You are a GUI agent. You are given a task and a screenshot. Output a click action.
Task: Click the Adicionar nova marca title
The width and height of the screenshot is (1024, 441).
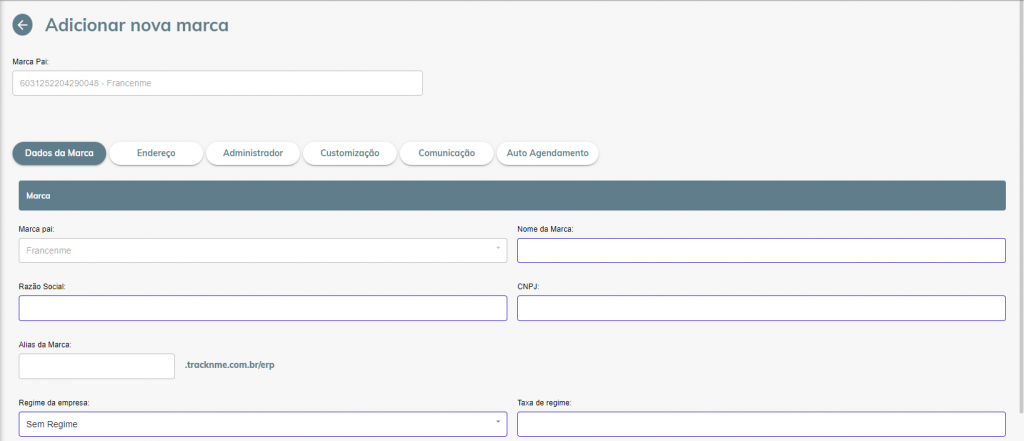point(136,25)
